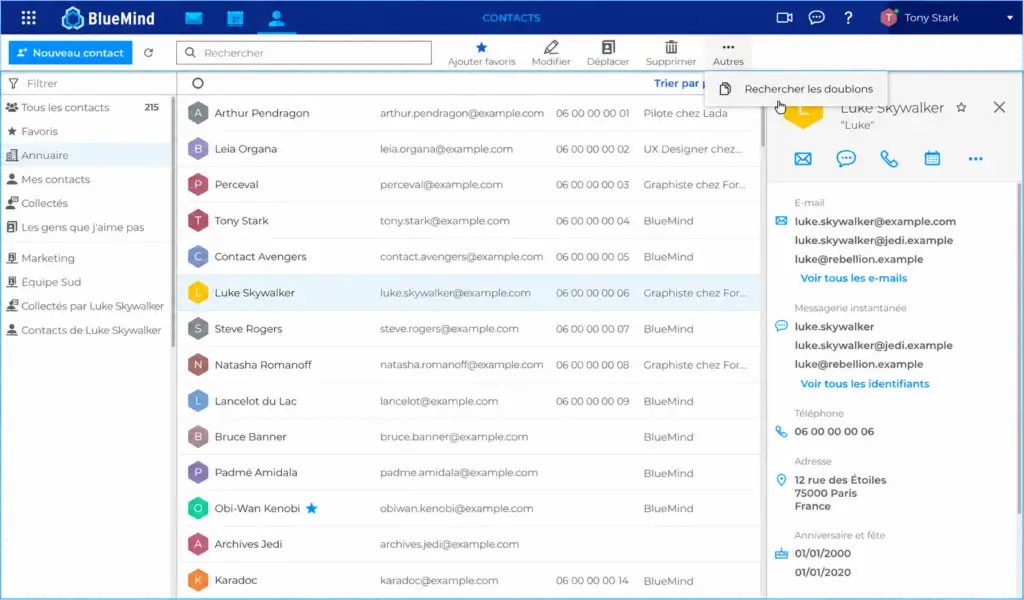Call Luke Skywalker via phone icon
Screen dimensions: 1024x600
click(889, 159)
